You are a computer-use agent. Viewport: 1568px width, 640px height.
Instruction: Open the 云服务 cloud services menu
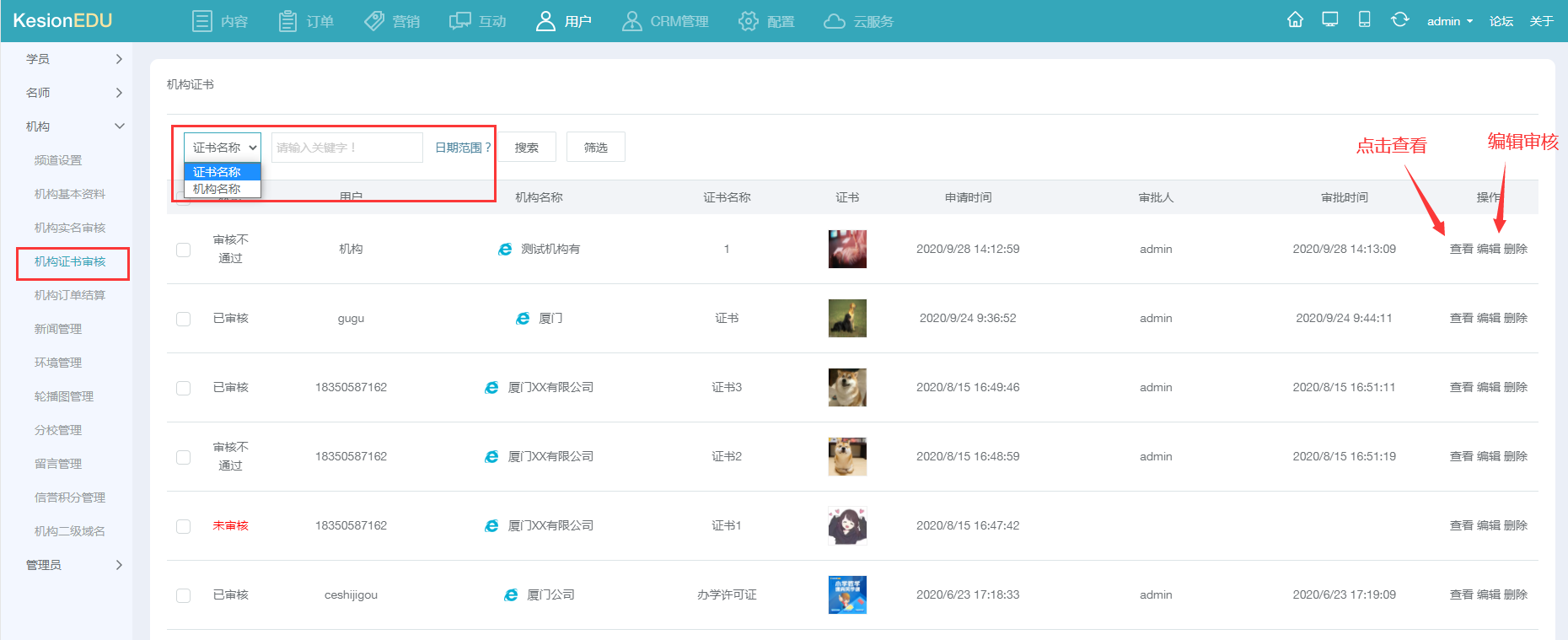[858, 21]
